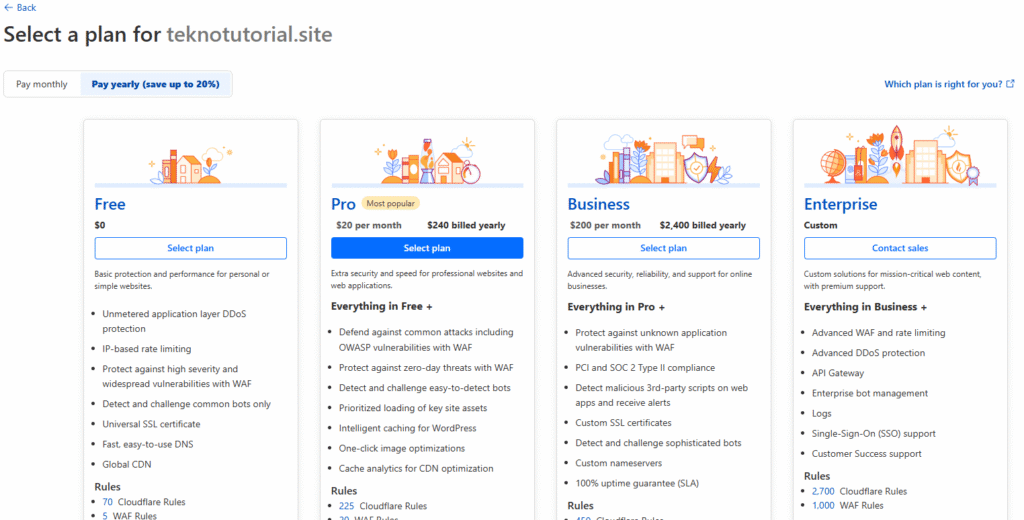Click 'Single-Sign-On (SSO) support' feature

tap(874, 434)
